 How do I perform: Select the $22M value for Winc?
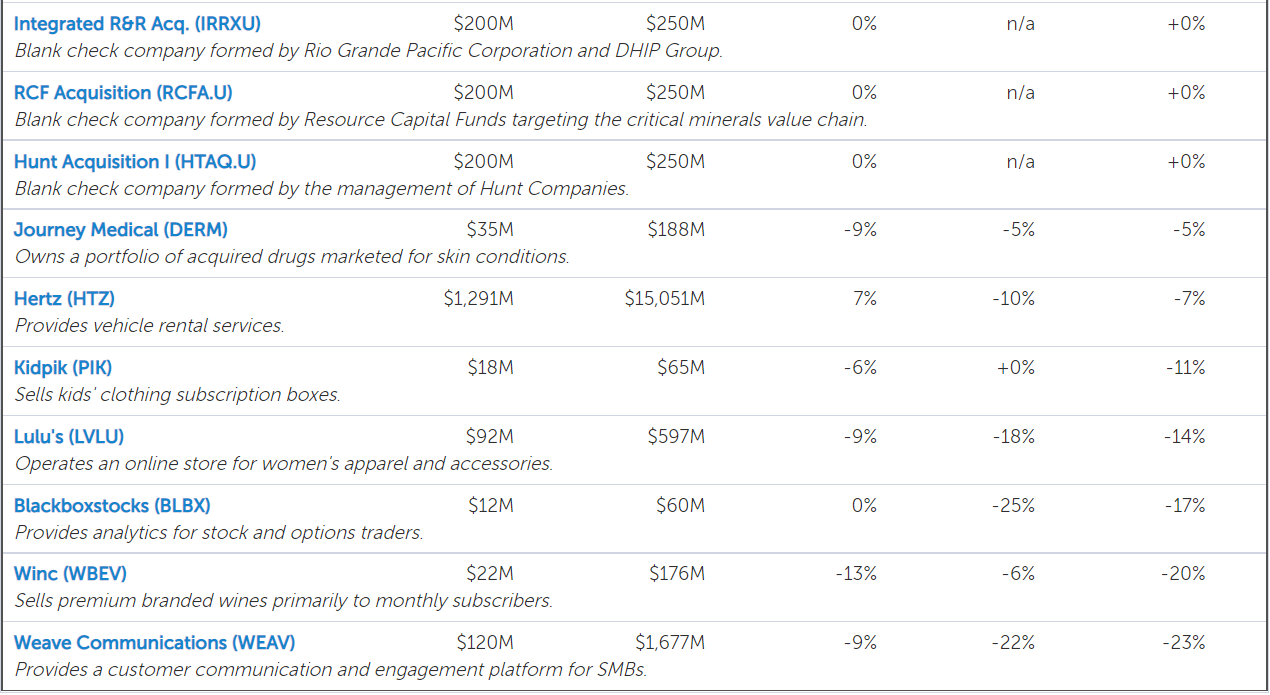(x=490, y=574)
